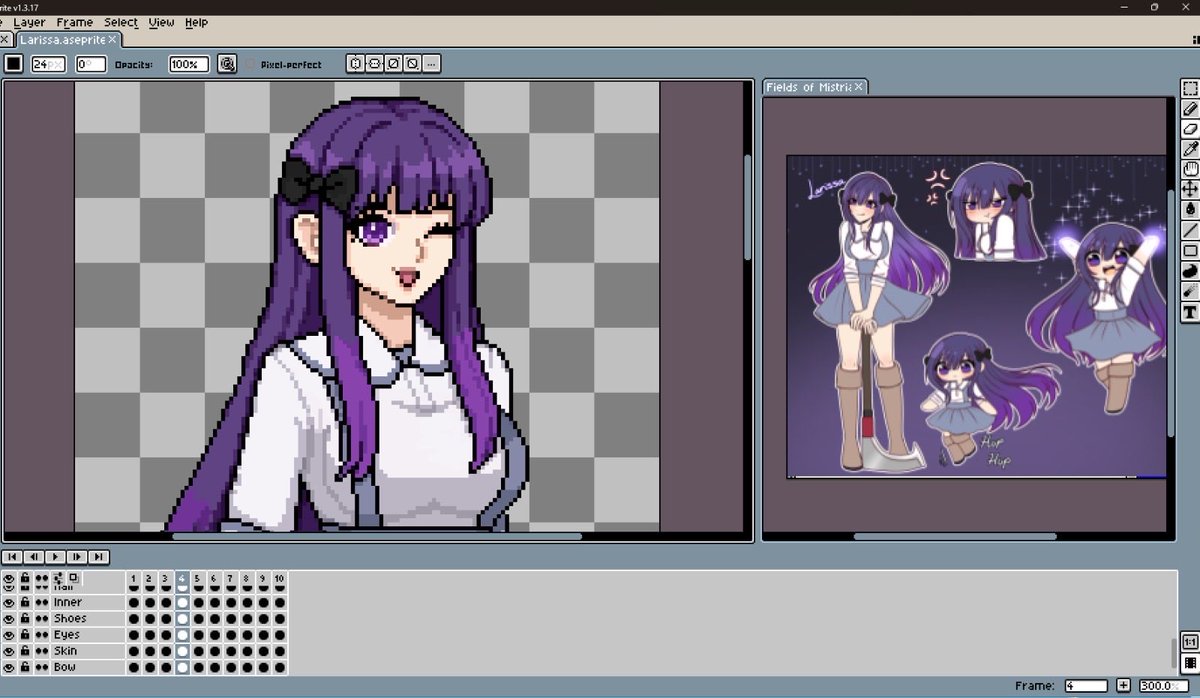Go to the first frame

pyautogui.click(x=12, y=557)
